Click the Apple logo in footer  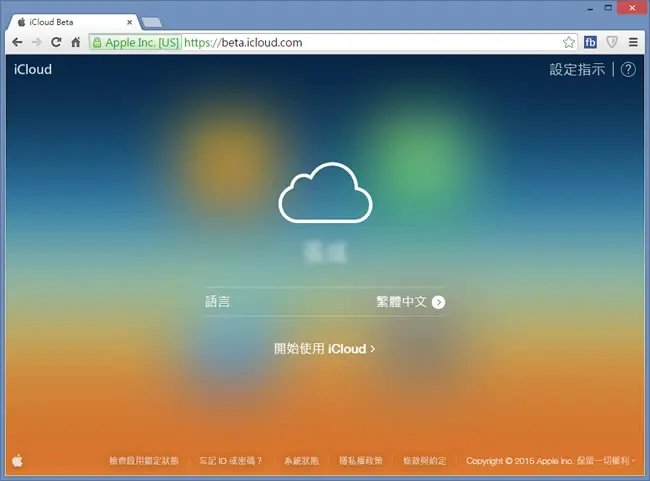pyautogui.click(x=17, y=460)
